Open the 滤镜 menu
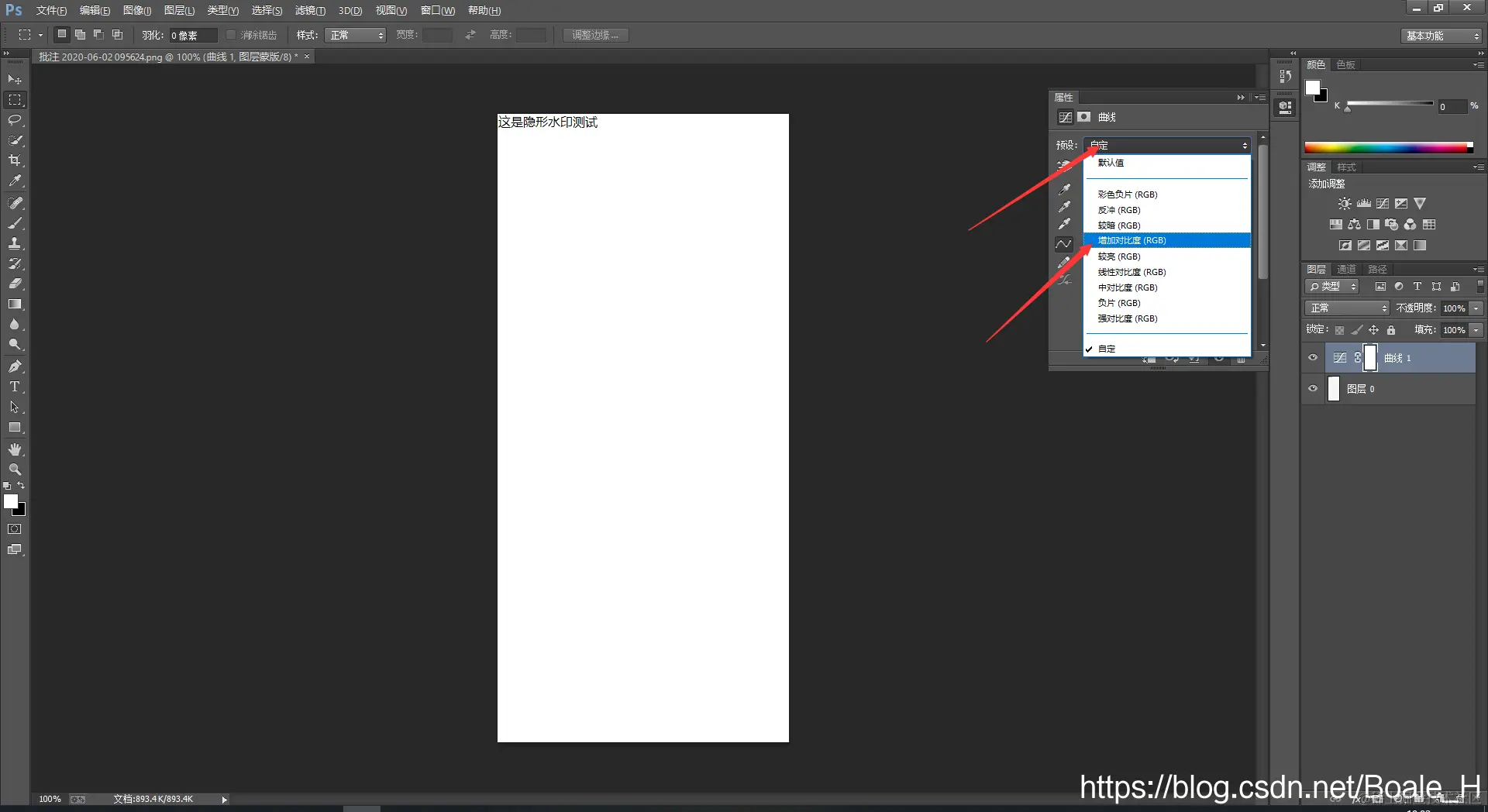This screenshot has width=1488, height=812. coord(310,10)
